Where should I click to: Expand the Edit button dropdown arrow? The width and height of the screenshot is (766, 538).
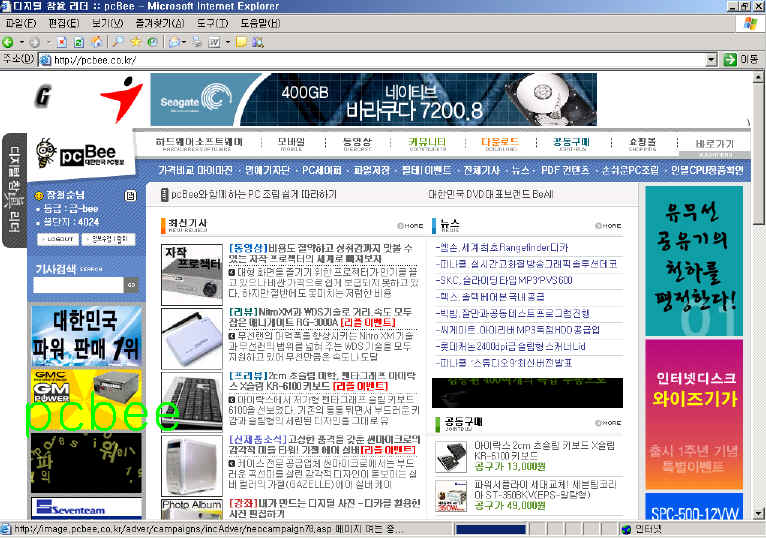tap(228, 43)
